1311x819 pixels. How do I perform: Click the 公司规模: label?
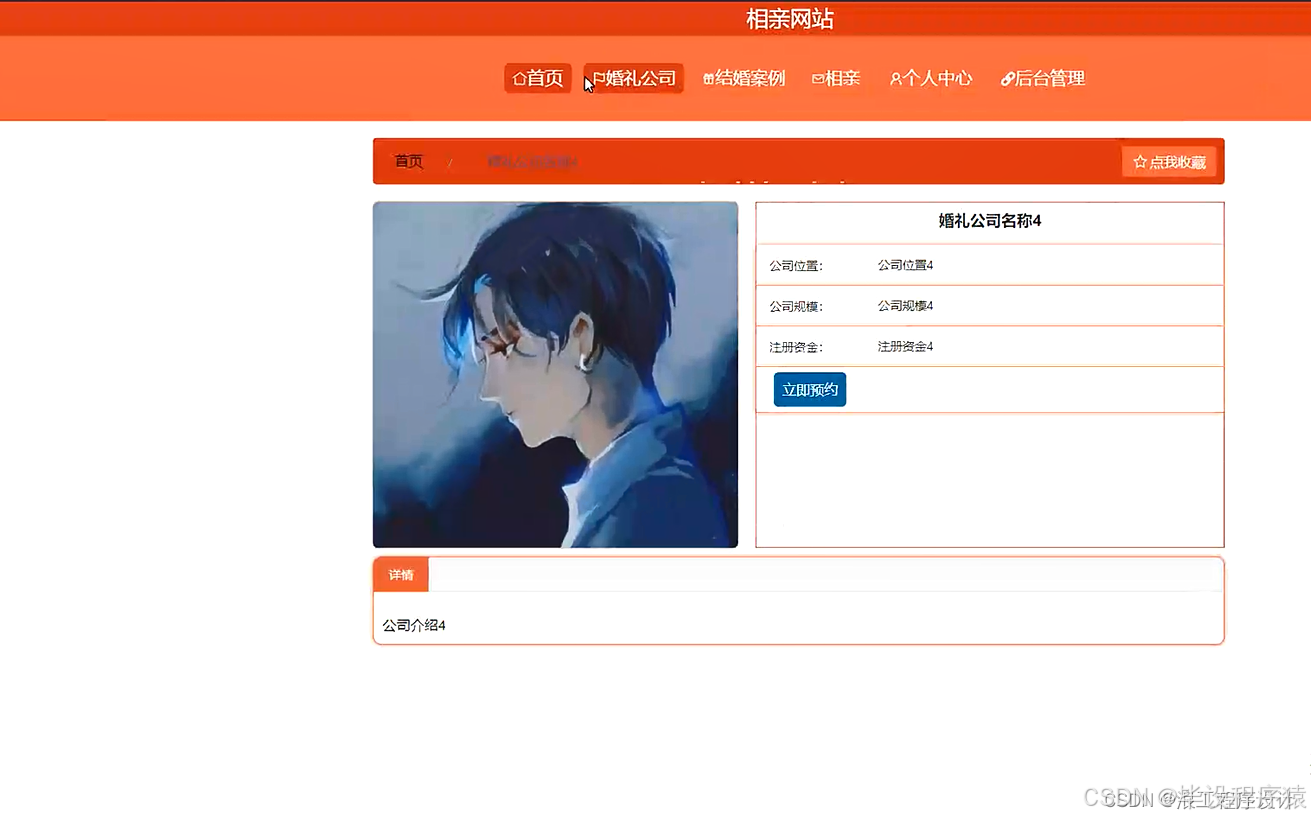796,307
